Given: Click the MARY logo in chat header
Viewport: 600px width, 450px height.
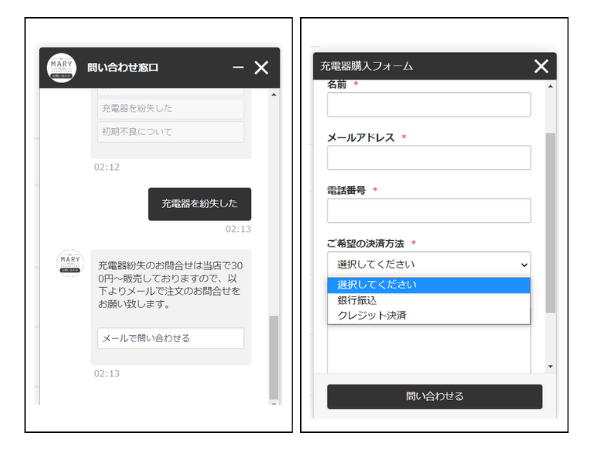Looking at the screenshot, I should tap(61, 68).
